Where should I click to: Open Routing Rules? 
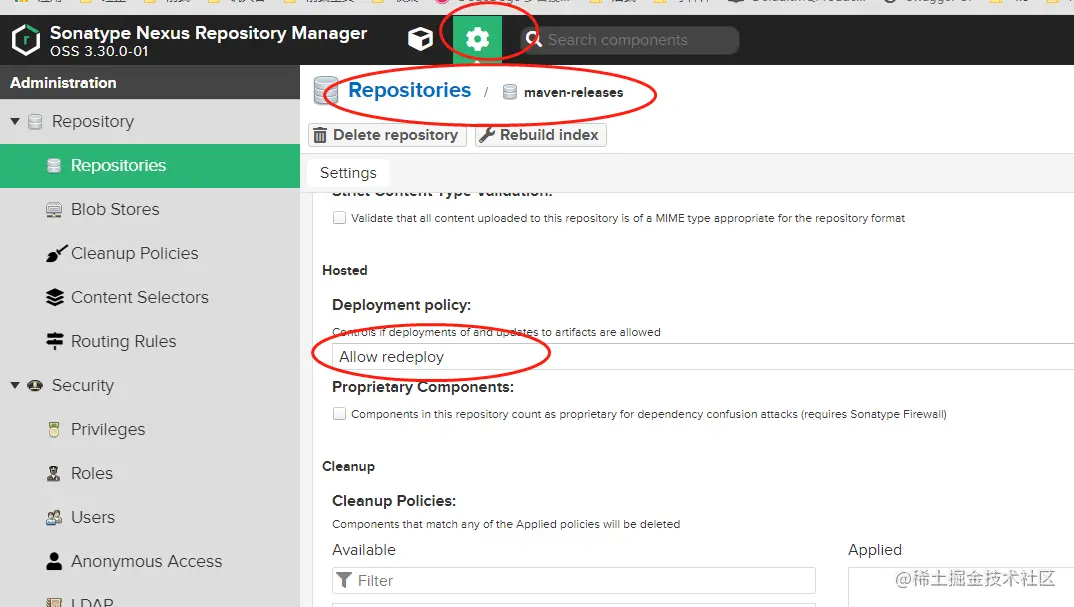coord(123,341)
